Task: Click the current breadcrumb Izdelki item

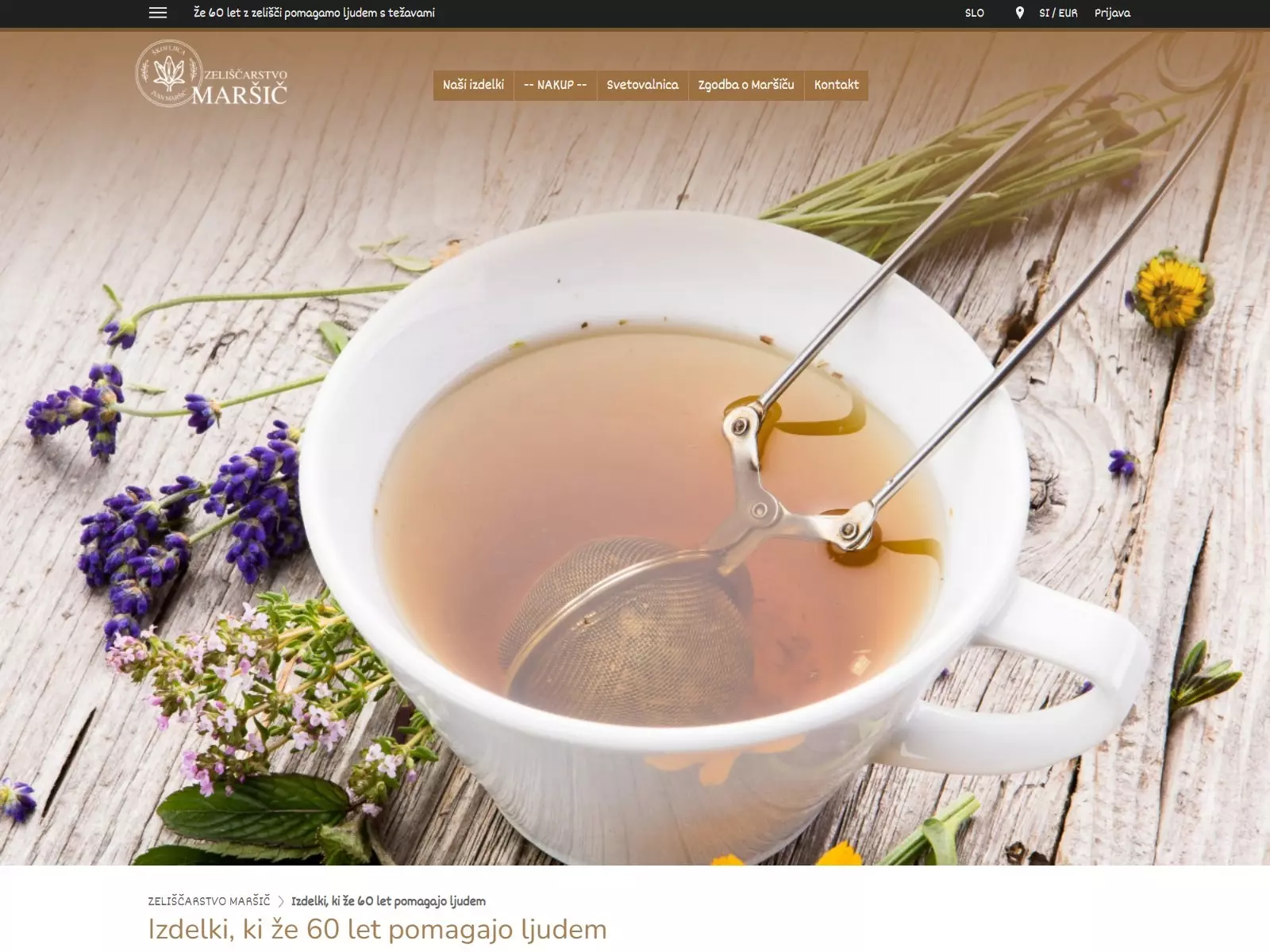Action: click(x=388, y=901)
